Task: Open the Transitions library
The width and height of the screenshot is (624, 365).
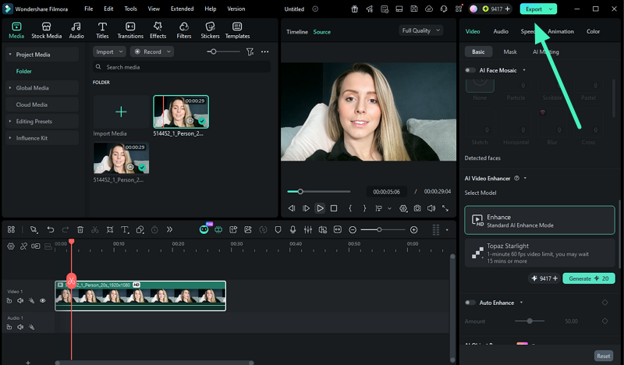Action: click(130, 30)
